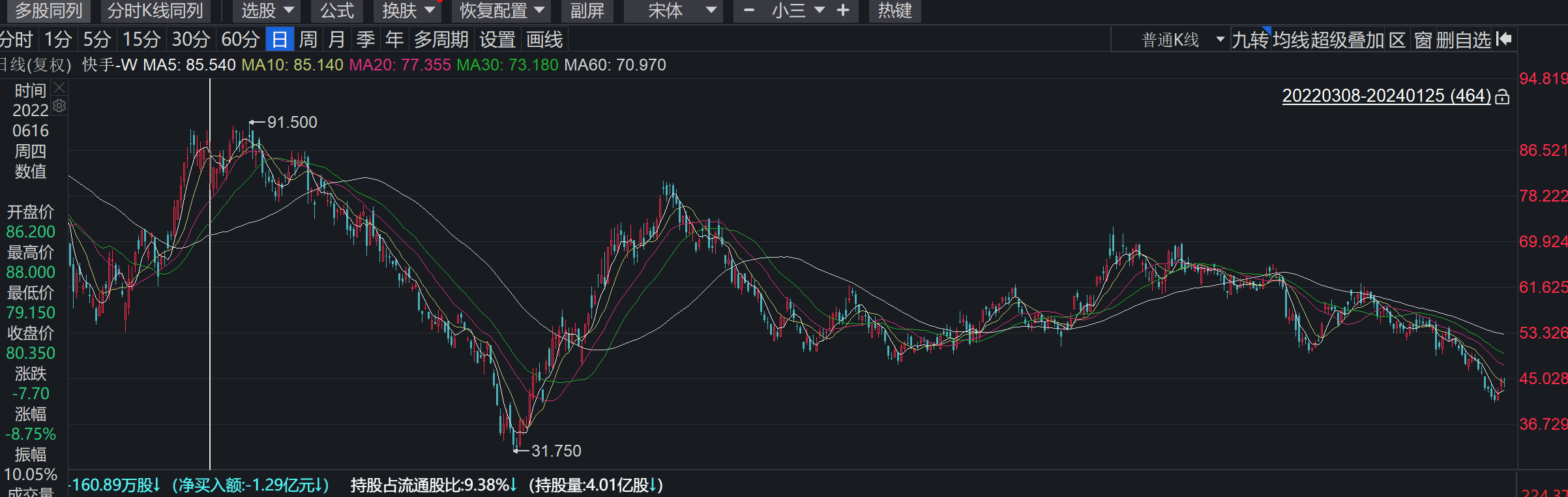Click the 分时K线同列 button
This screenshot has height=497, width=1568.
point(155,10)
